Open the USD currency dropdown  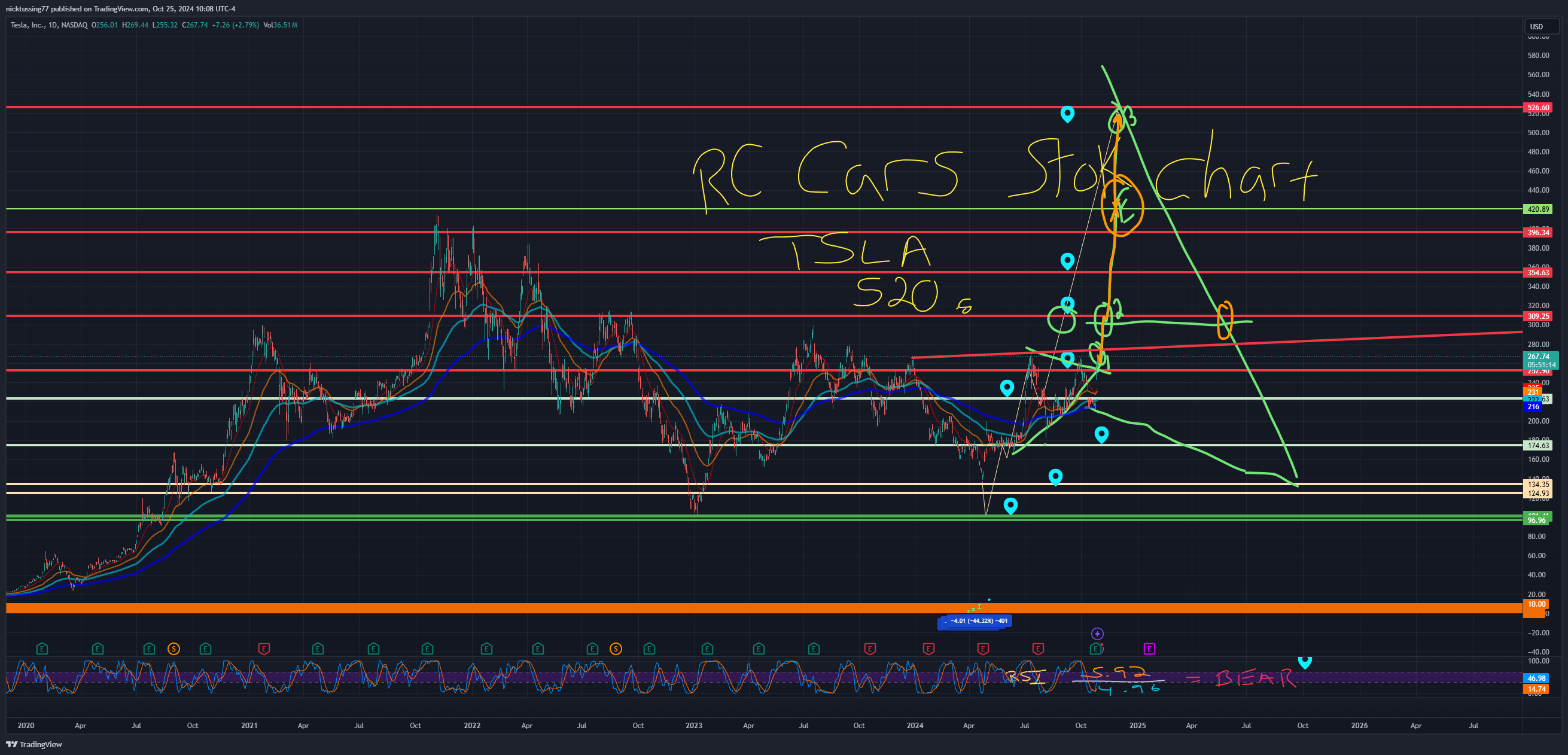click(x=1542, y=26)
